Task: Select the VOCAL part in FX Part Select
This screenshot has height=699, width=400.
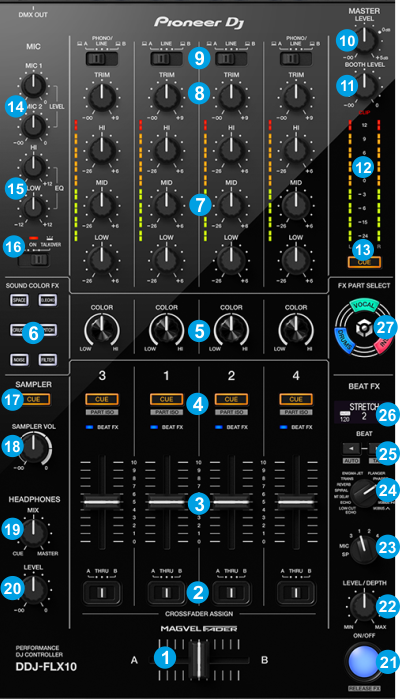Action: [x=364, y=305]
